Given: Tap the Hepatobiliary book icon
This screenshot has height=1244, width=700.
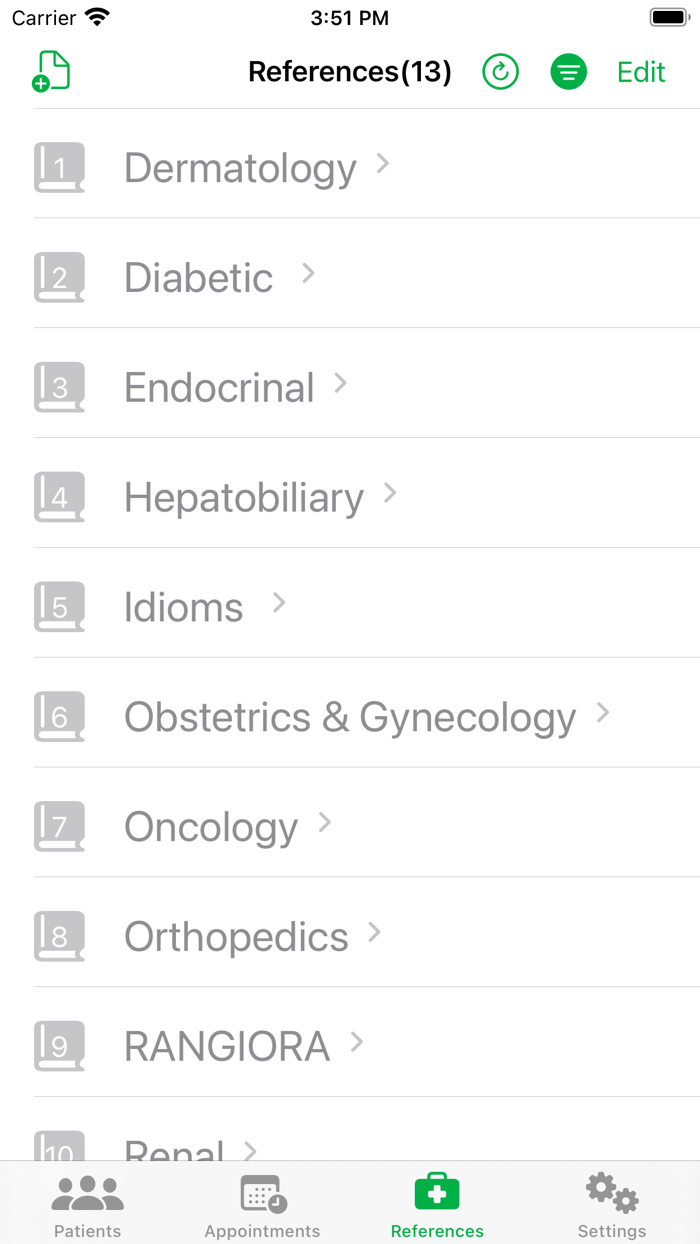Looking at the screenshot, I should point(59,497).
